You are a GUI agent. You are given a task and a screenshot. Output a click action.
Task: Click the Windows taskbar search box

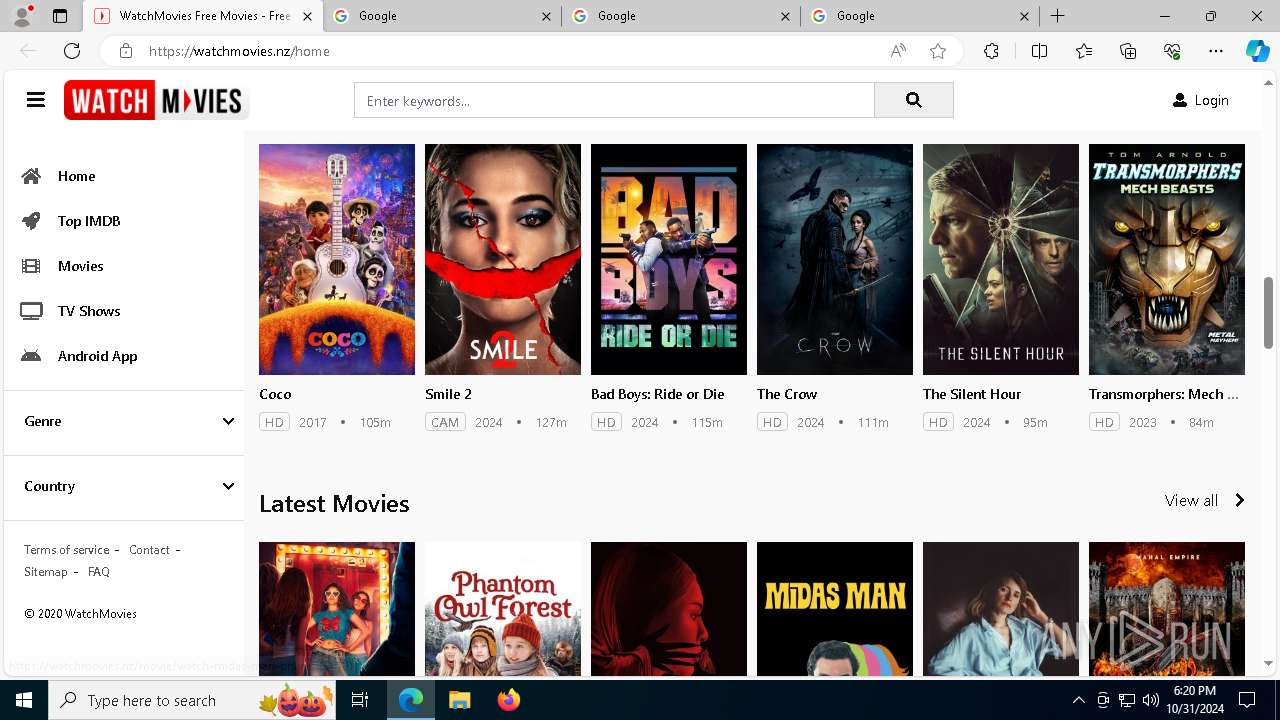(x=194, y=700)
